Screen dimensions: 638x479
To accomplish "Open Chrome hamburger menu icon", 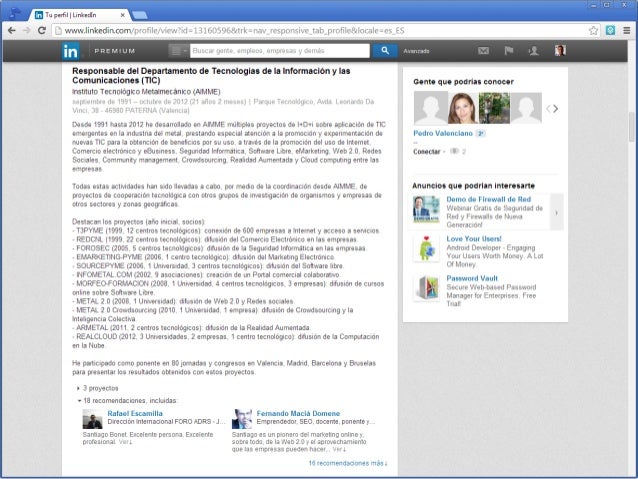I will [627, 31].
